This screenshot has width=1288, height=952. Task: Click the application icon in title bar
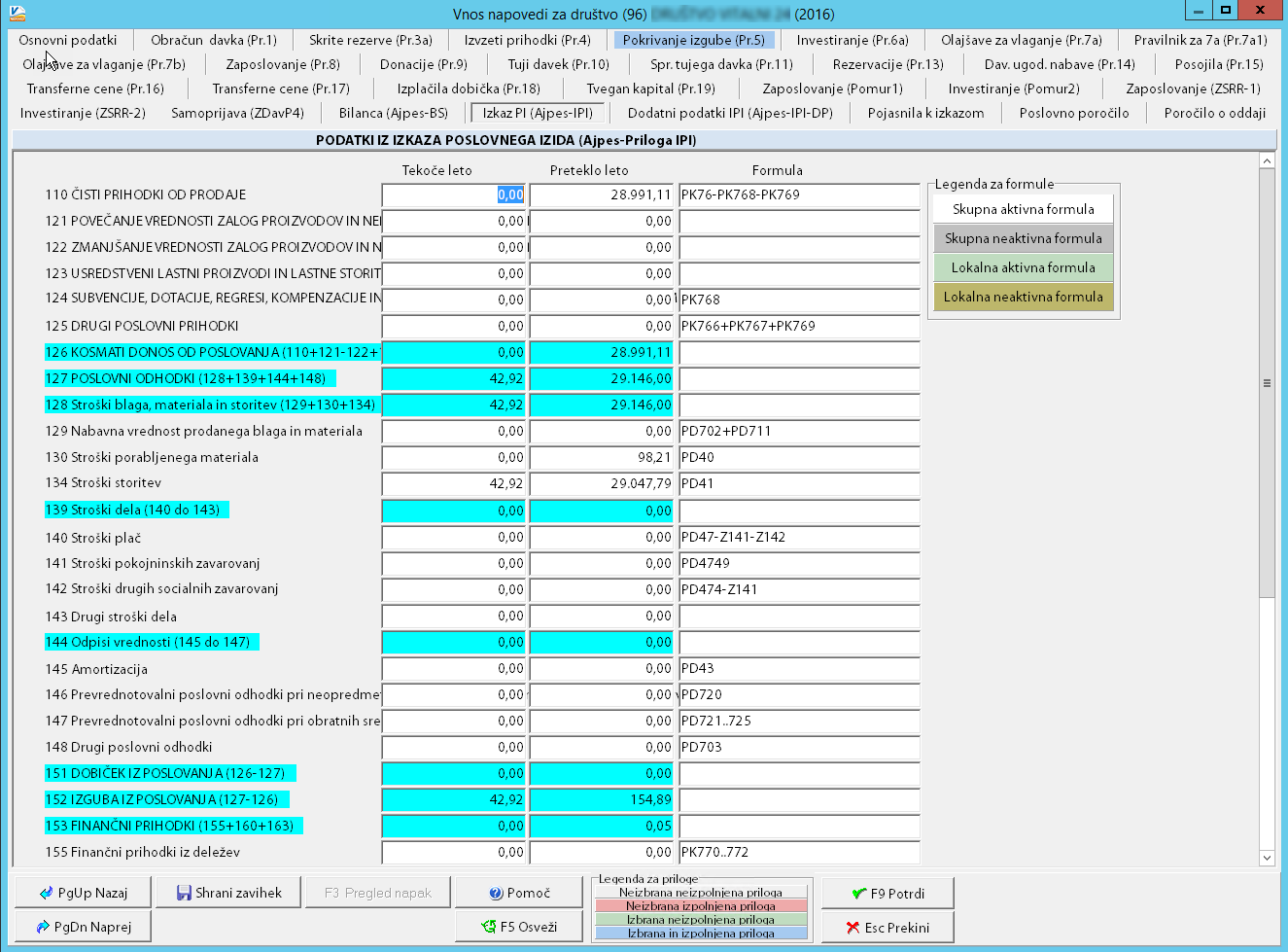(16, 13)
